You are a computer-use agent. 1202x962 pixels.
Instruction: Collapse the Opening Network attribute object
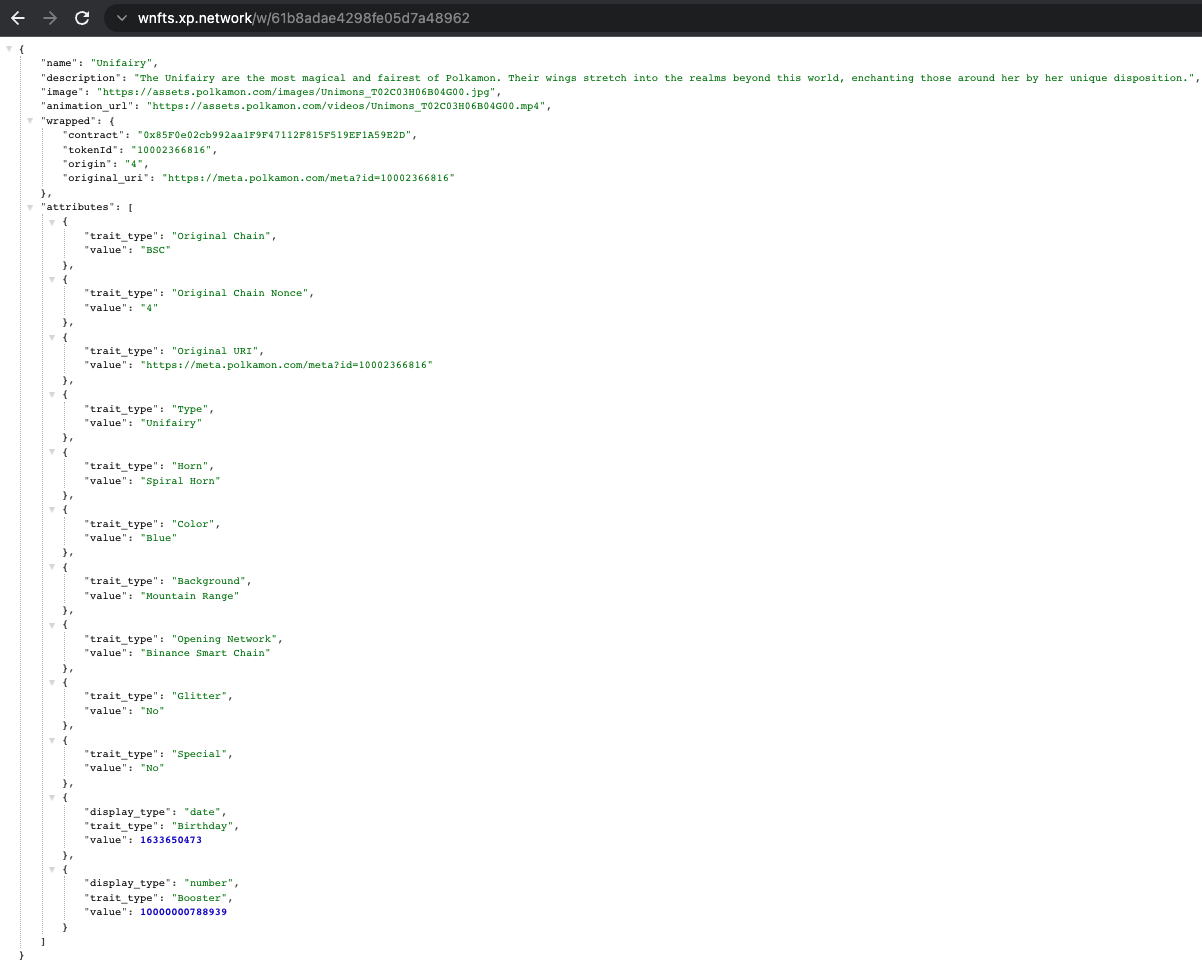[53, 624]
